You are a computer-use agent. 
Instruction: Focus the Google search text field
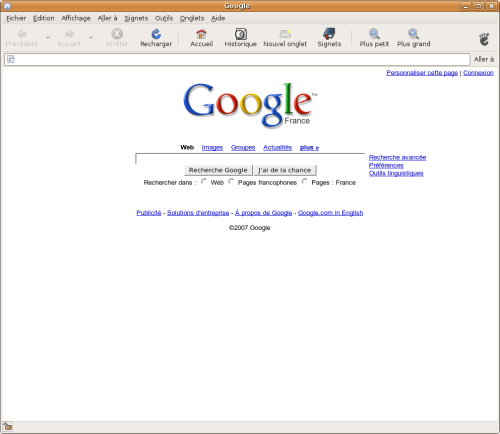click(250, 159)
